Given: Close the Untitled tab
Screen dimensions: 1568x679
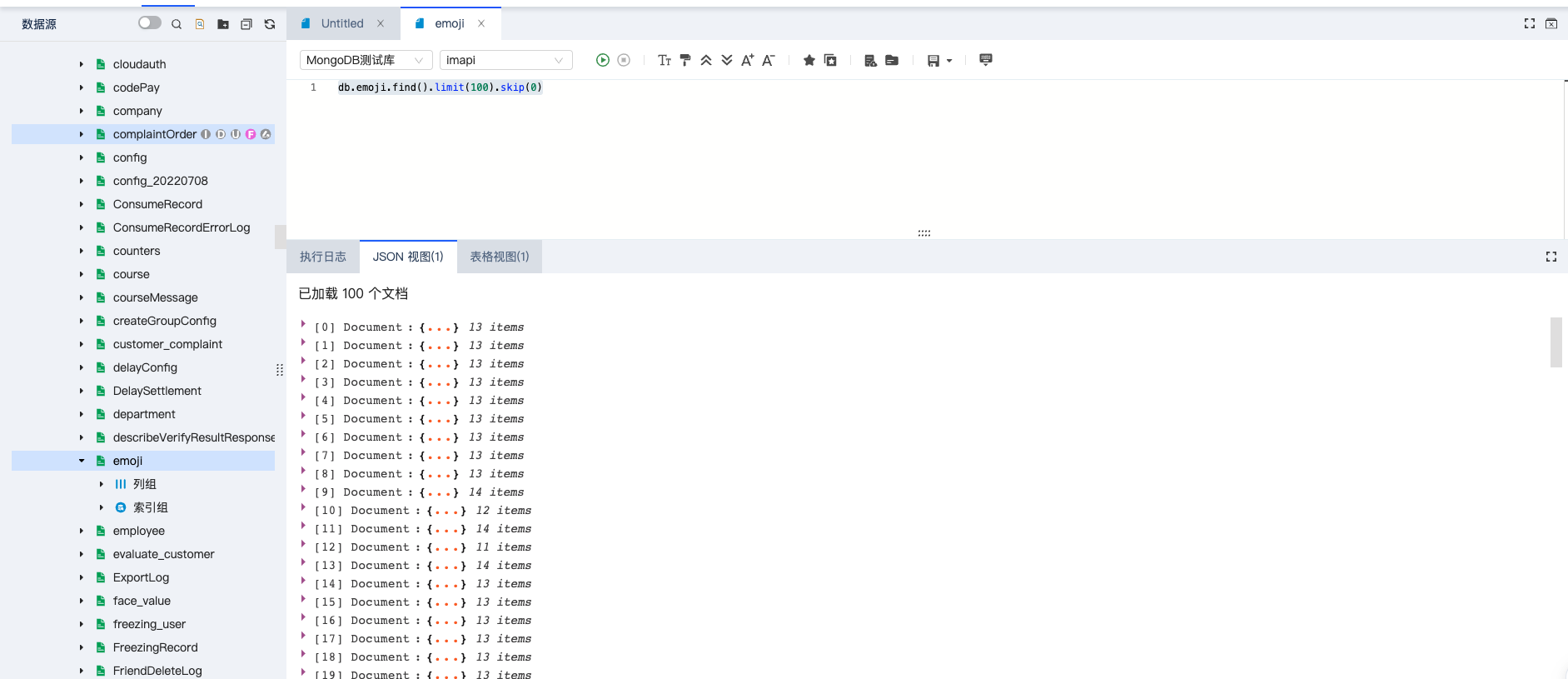Looking at the screenshot, I should [x=381, y=23].
